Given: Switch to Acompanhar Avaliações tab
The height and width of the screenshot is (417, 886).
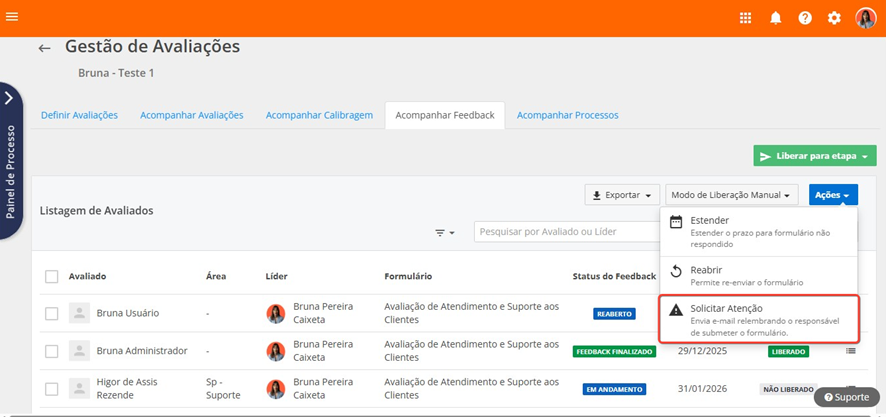Looking at the screenshot, I should click(x=192, y=115).
